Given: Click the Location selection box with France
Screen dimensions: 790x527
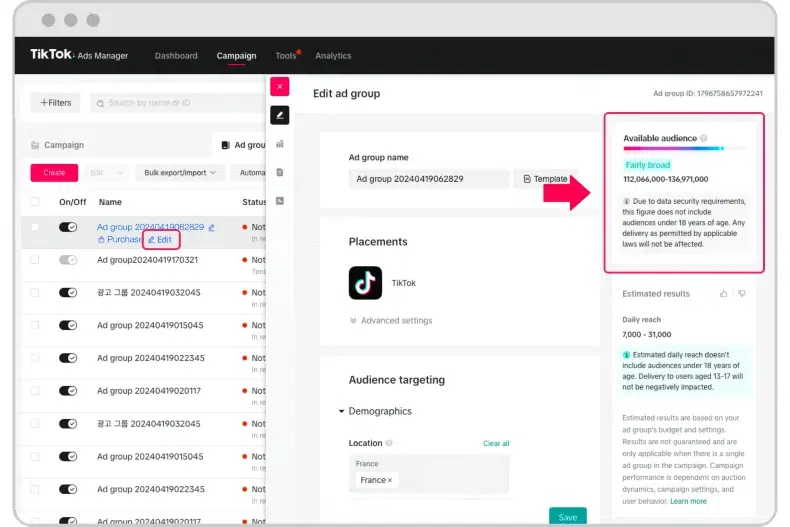Looking at the screenshot, I should coord(429,474).
